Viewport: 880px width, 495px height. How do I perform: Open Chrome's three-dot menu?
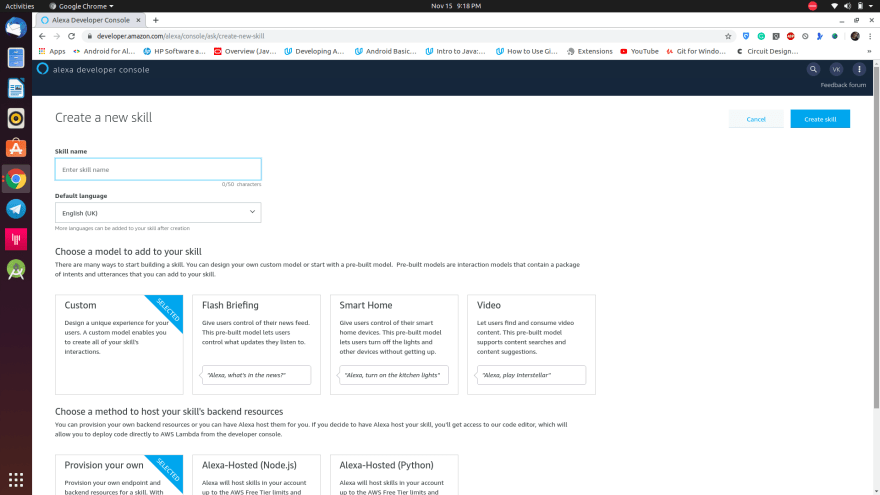coord(870,36)
